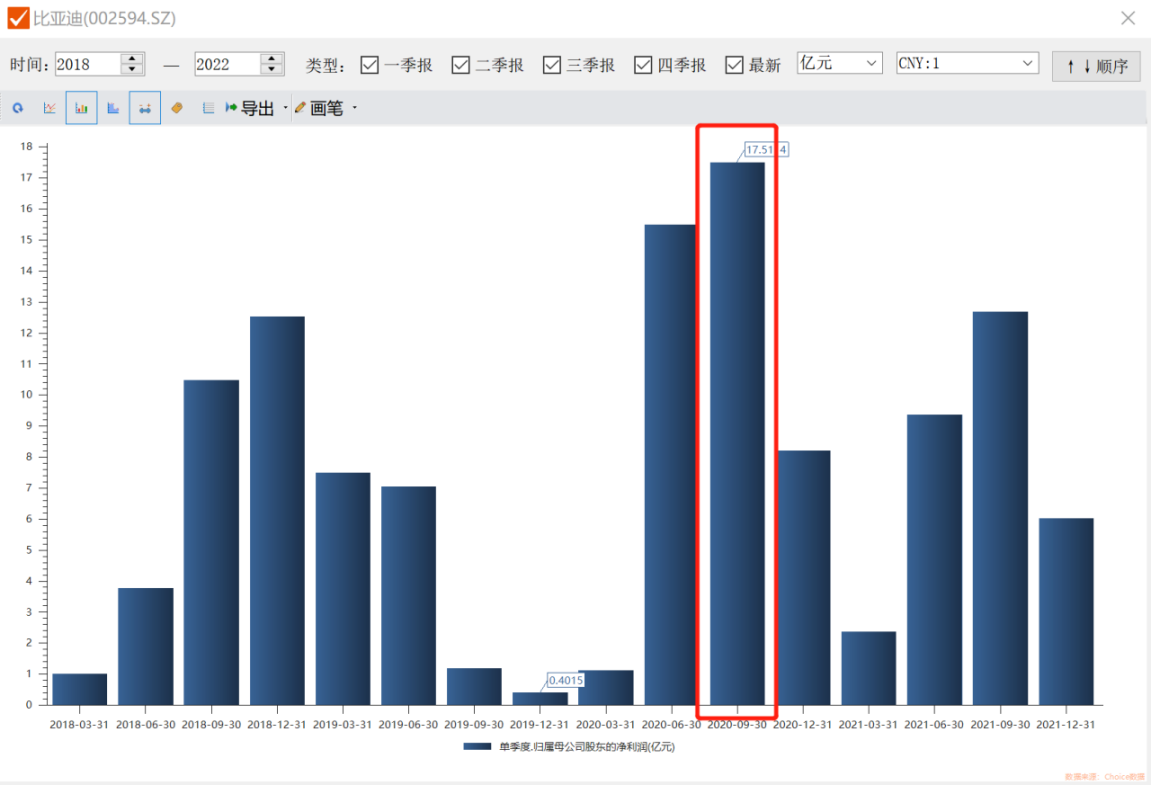Toggle the 四季报 checkbox
The image size is (1152, 785).
643,65
